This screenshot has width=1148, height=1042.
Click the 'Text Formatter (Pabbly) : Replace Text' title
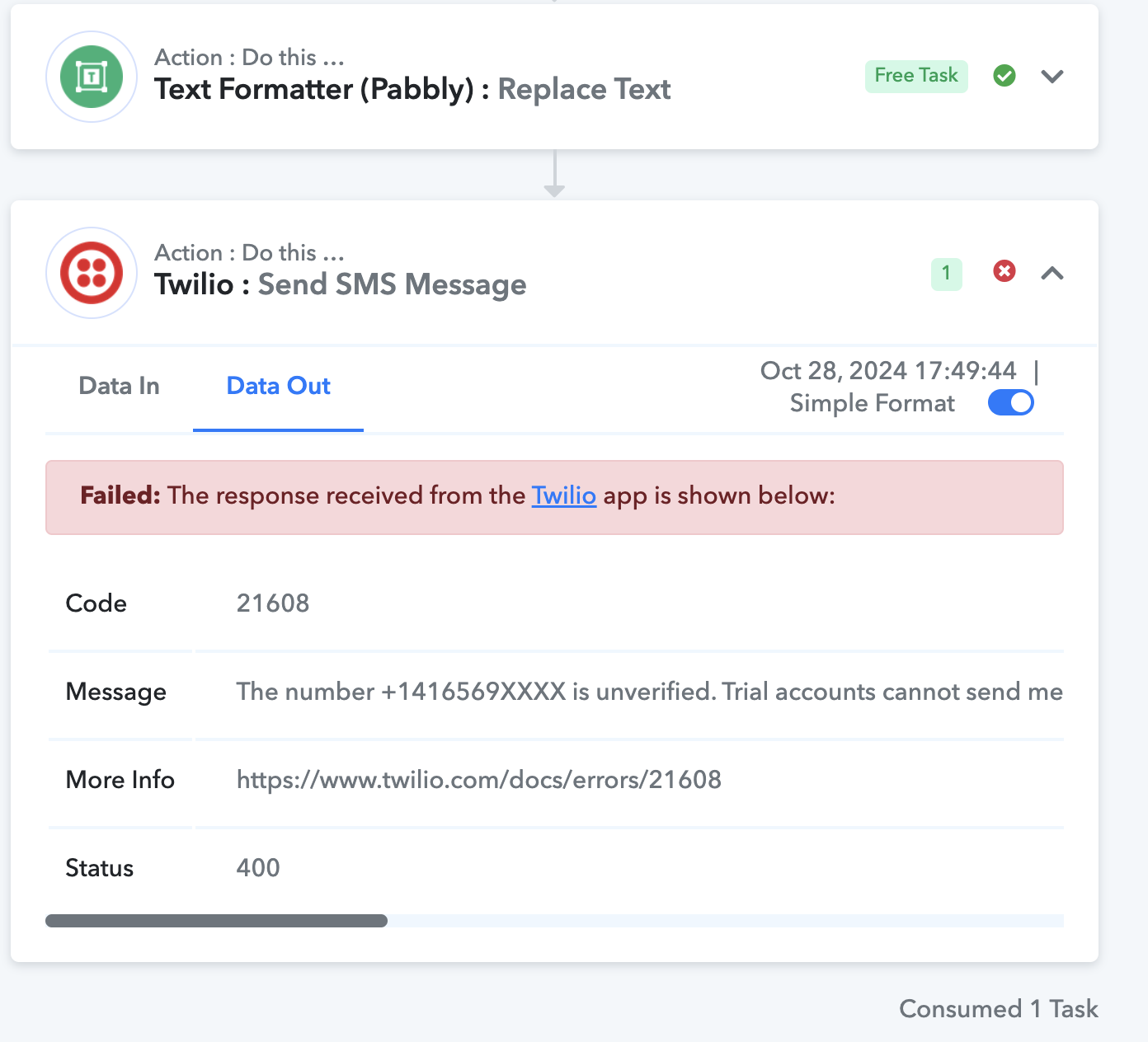click(412, 89)
